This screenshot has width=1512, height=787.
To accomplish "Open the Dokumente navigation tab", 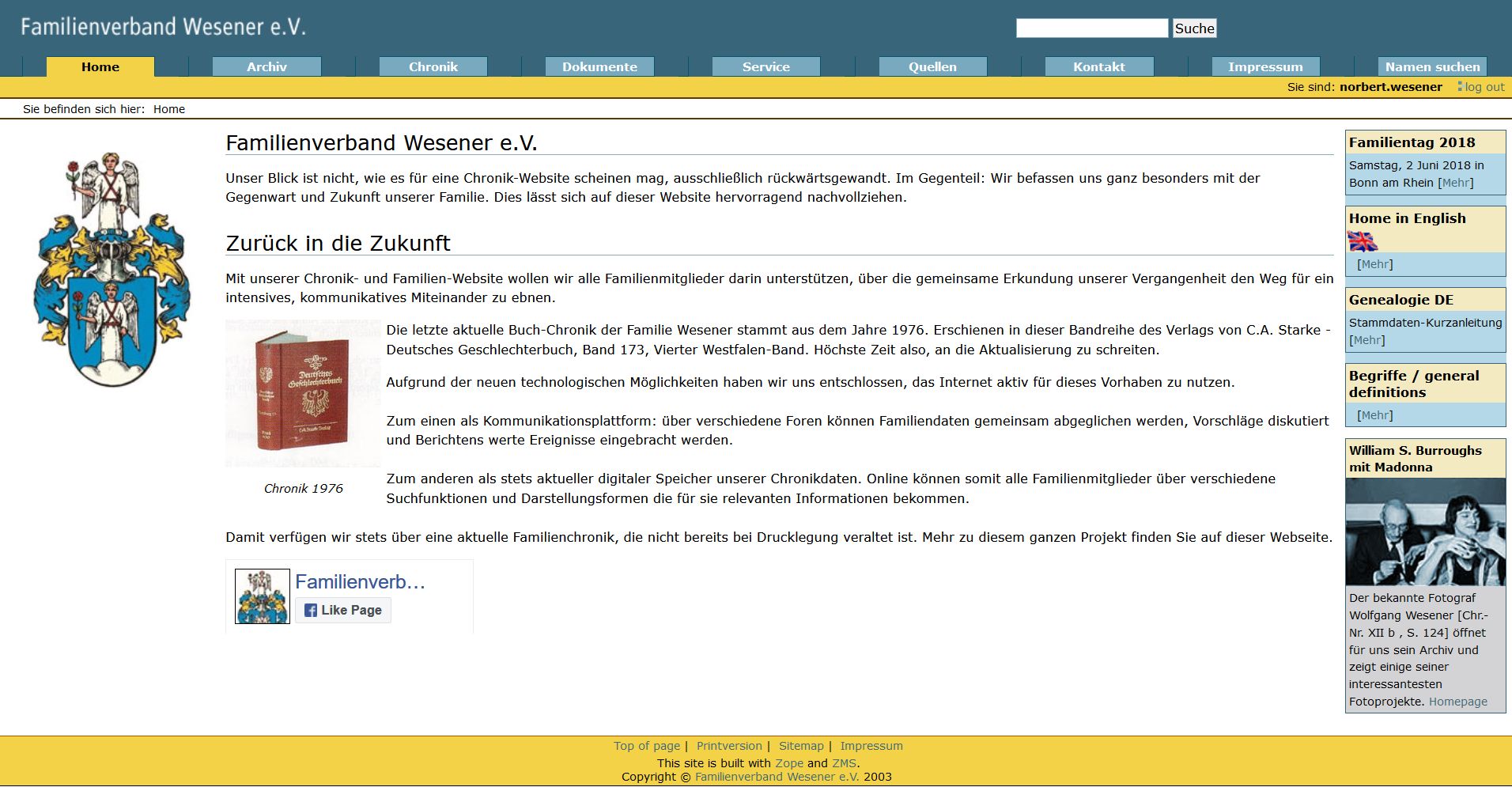I will pos(599,67).
